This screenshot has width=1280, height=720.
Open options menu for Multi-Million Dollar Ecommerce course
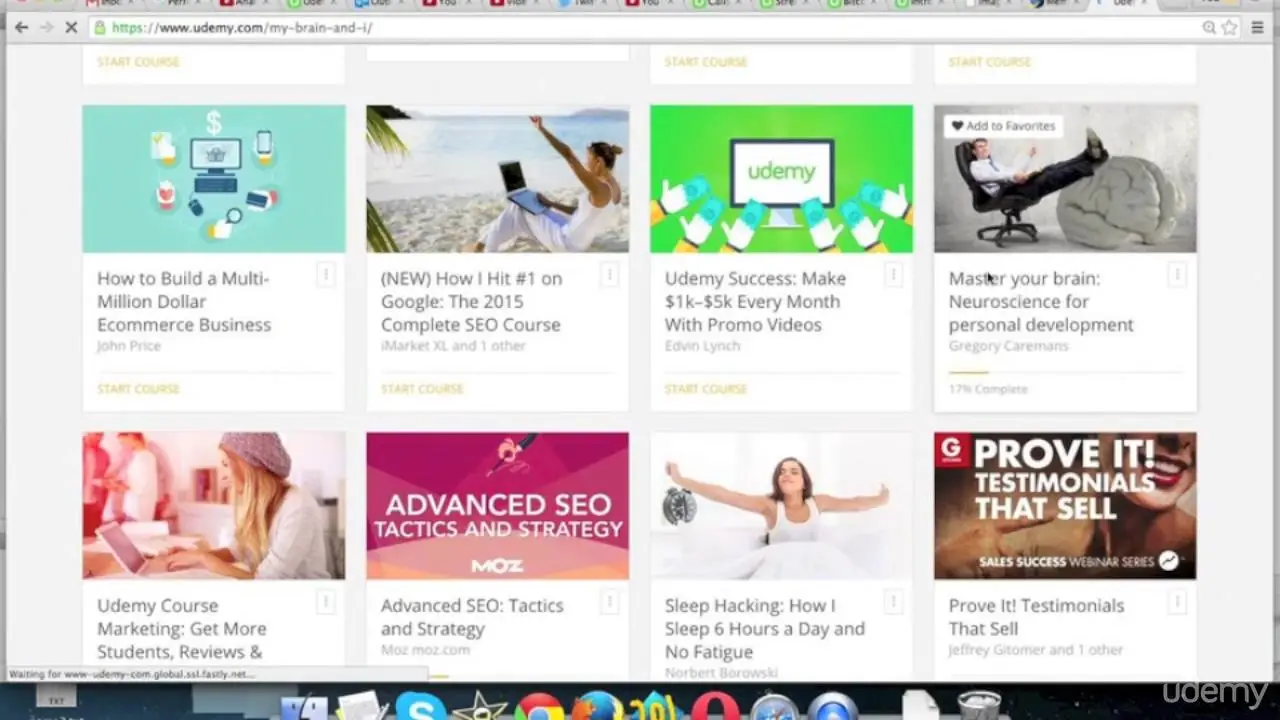point(325,274)
